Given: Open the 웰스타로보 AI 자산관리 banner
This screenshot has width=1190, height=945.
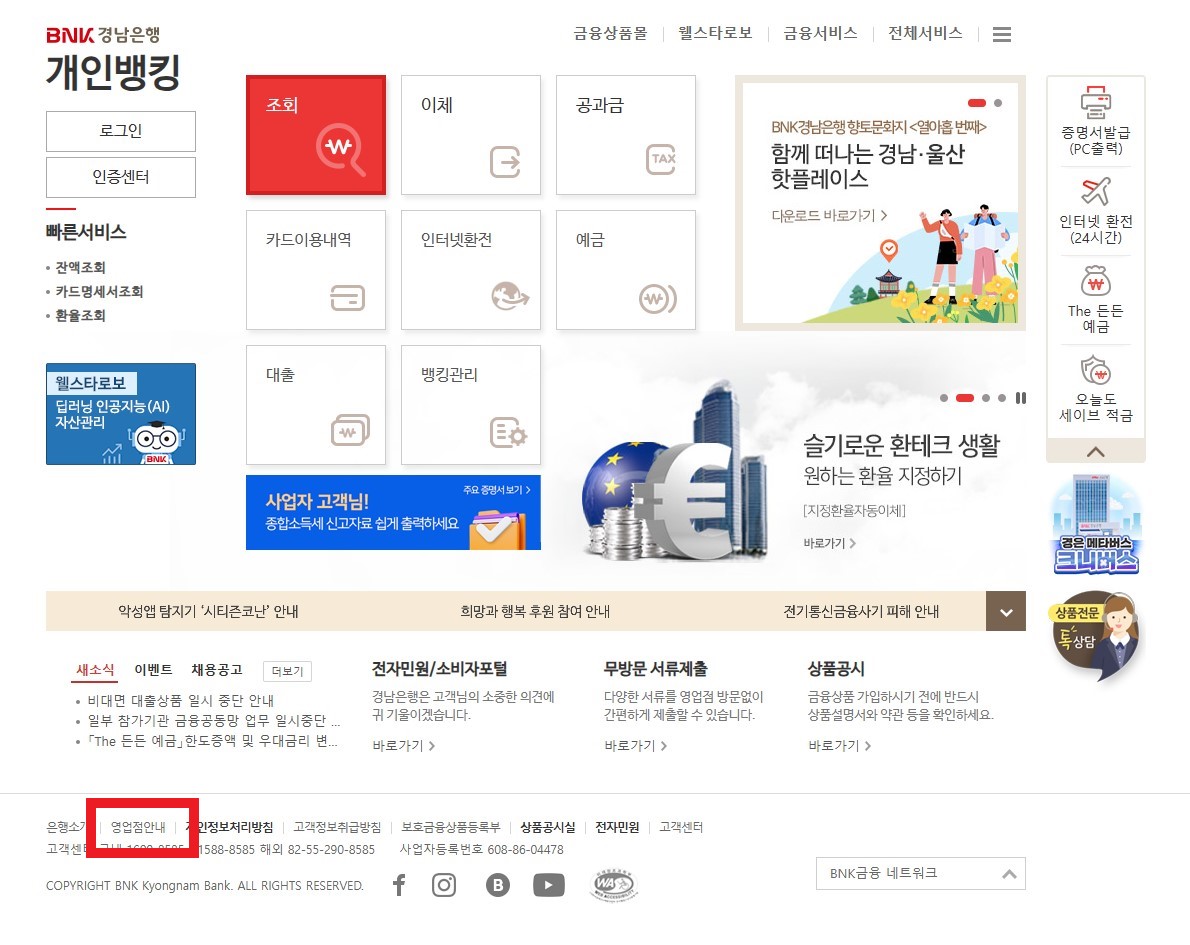Looking at the screenshot, I should [x=121, y=414].
